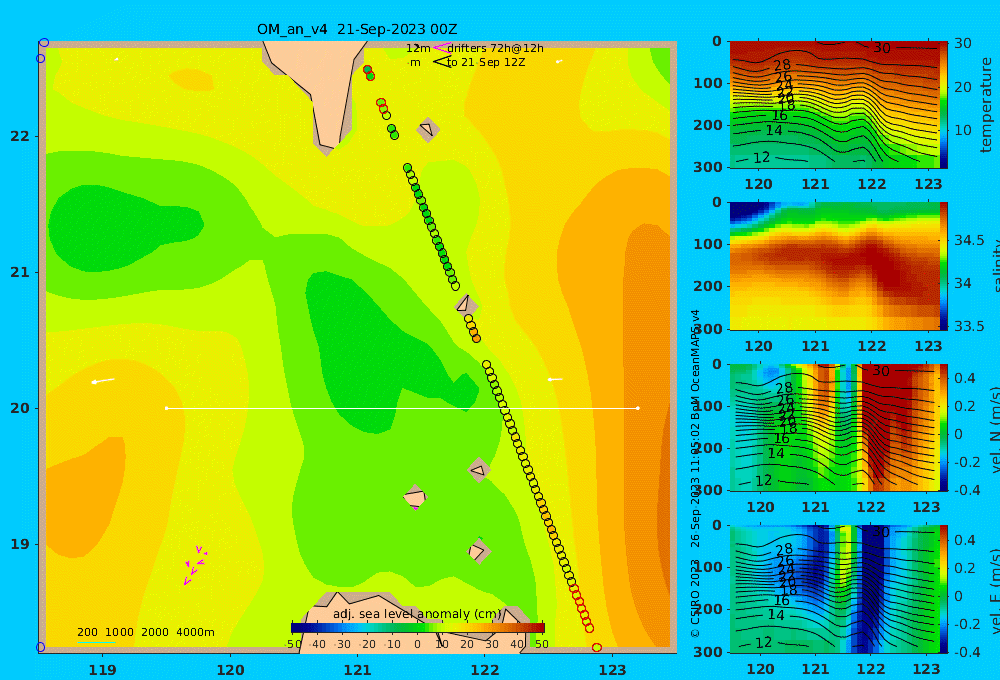The height and width of the screenshot is (680, 1000).
Task: Click longitude label '123' on the main map
Action: pos(613,670)
